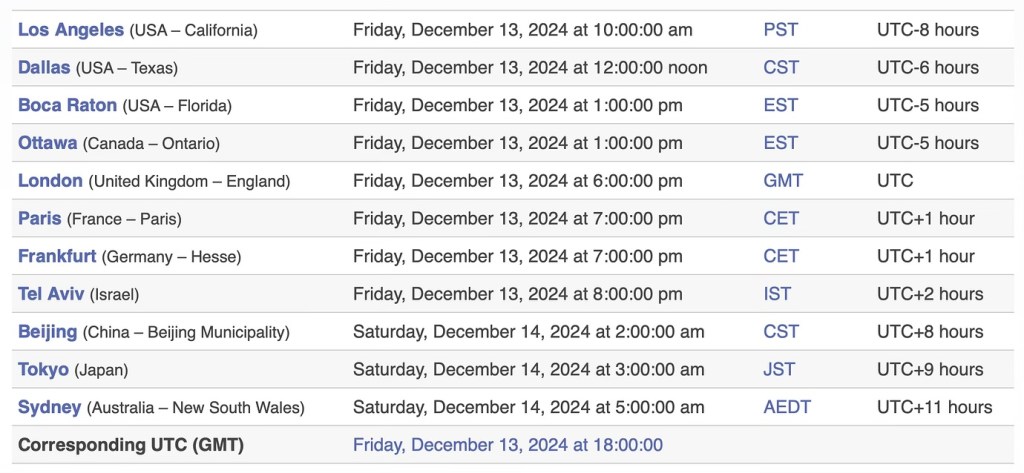Open the Frankfurt city link
The width and height of the screenshot is (1024, 473).
click(x=57, y=256)
